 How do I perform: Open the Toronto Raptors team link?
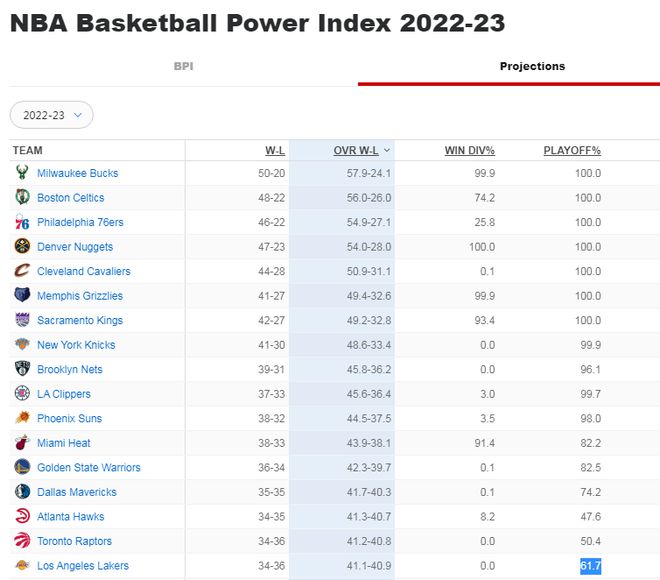coord(75,541)
